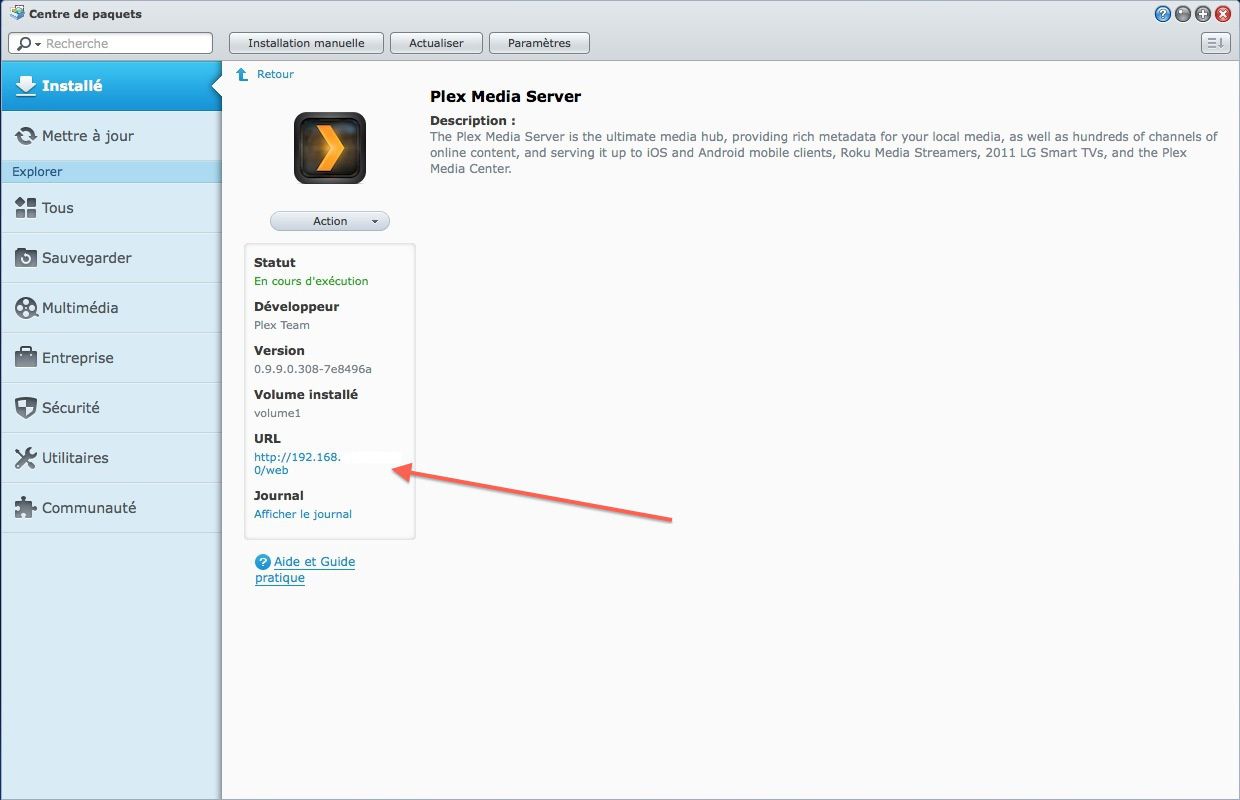
Task: Click the Utilitaires wrench icon
Action: [26, 458]
